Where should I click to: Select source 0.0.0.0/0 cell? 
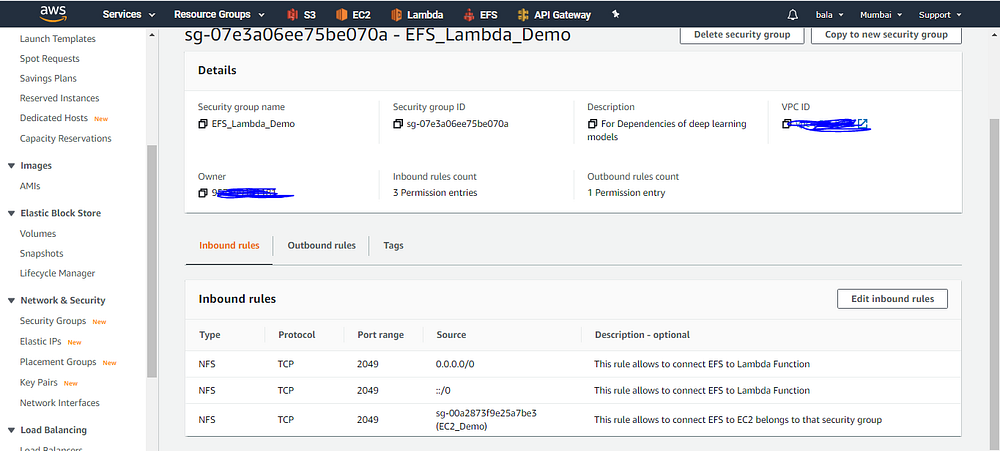455,364
